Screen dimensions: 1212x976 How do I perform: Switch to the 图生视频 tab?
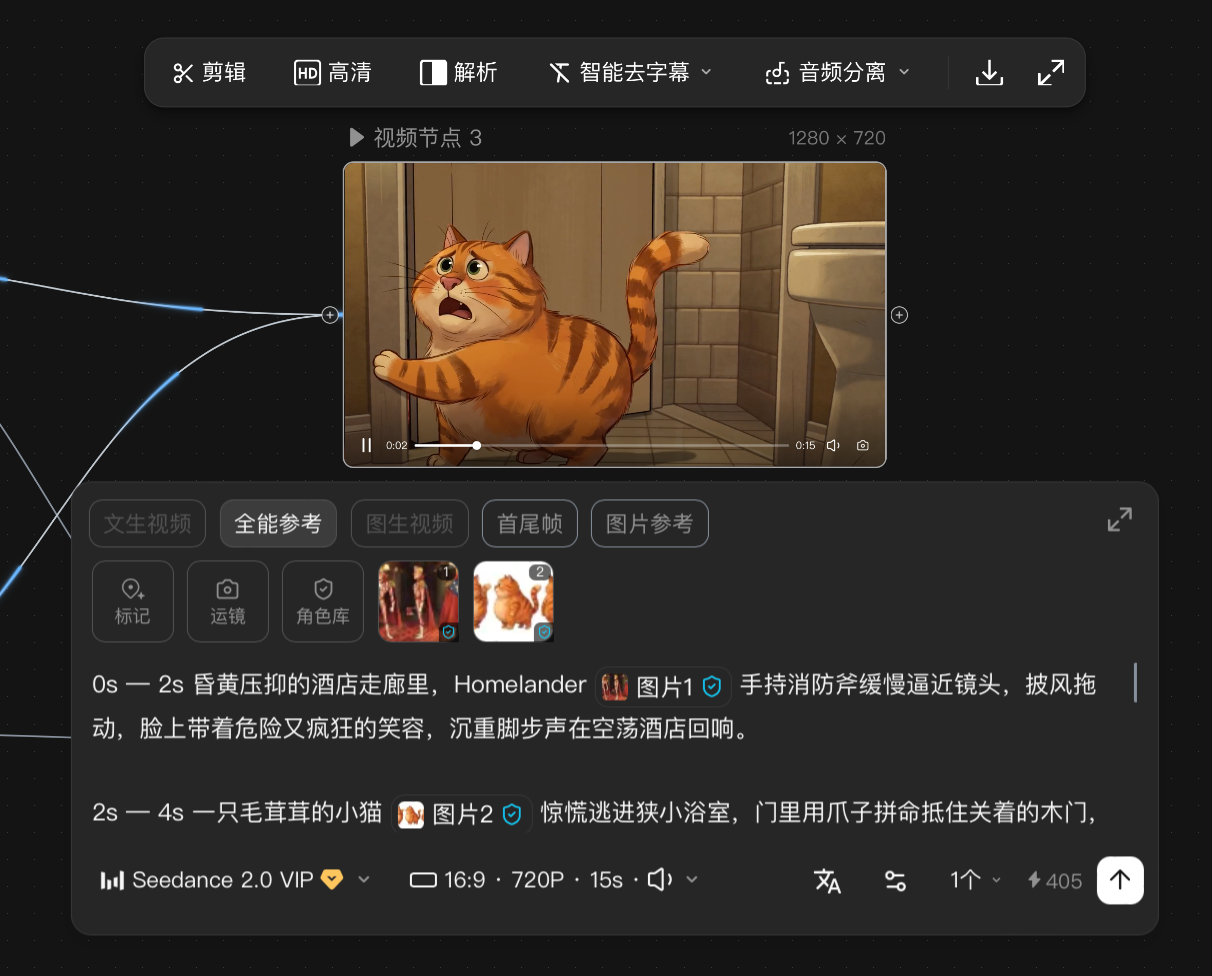point(410,524)
